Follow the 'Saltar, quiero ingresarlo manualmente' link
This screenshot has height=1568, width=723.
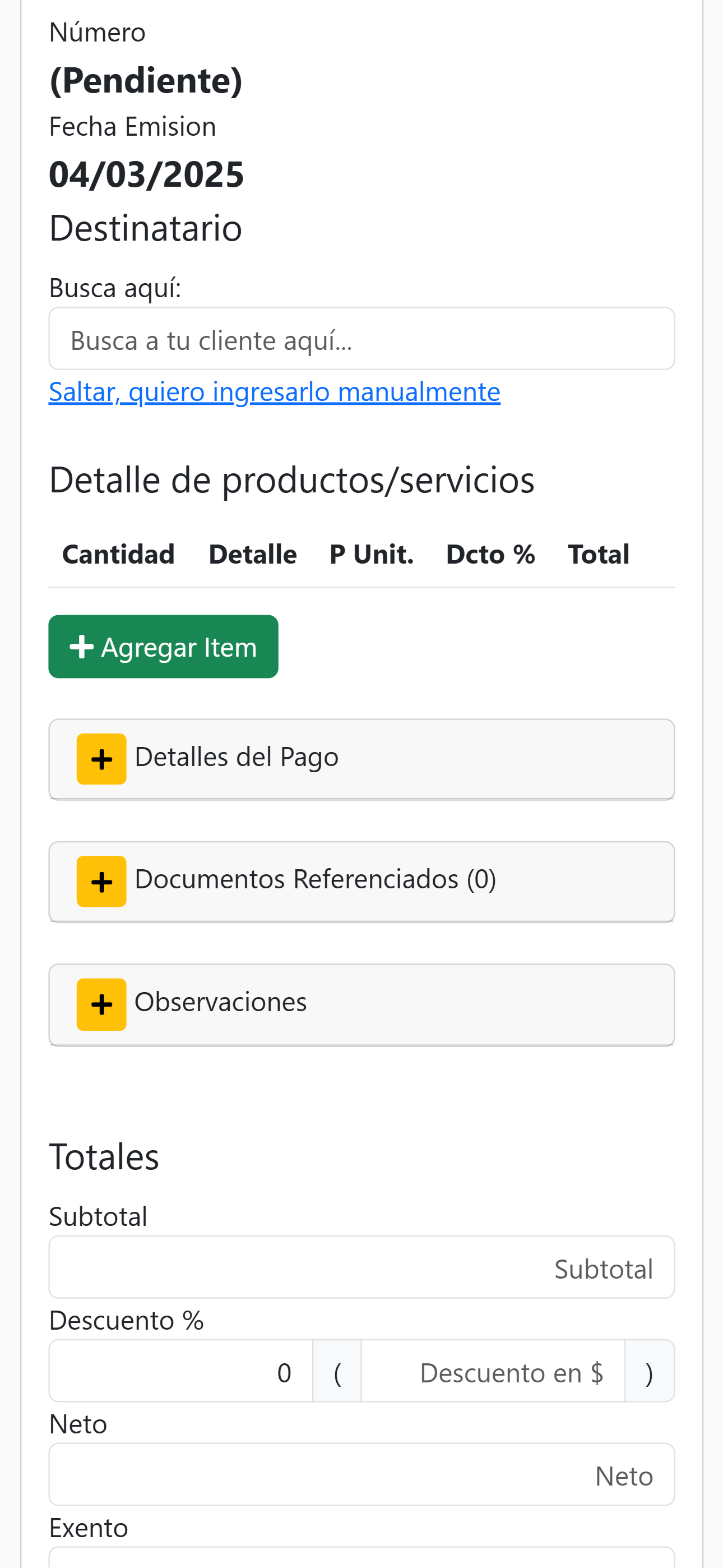(x=275, y=391)
